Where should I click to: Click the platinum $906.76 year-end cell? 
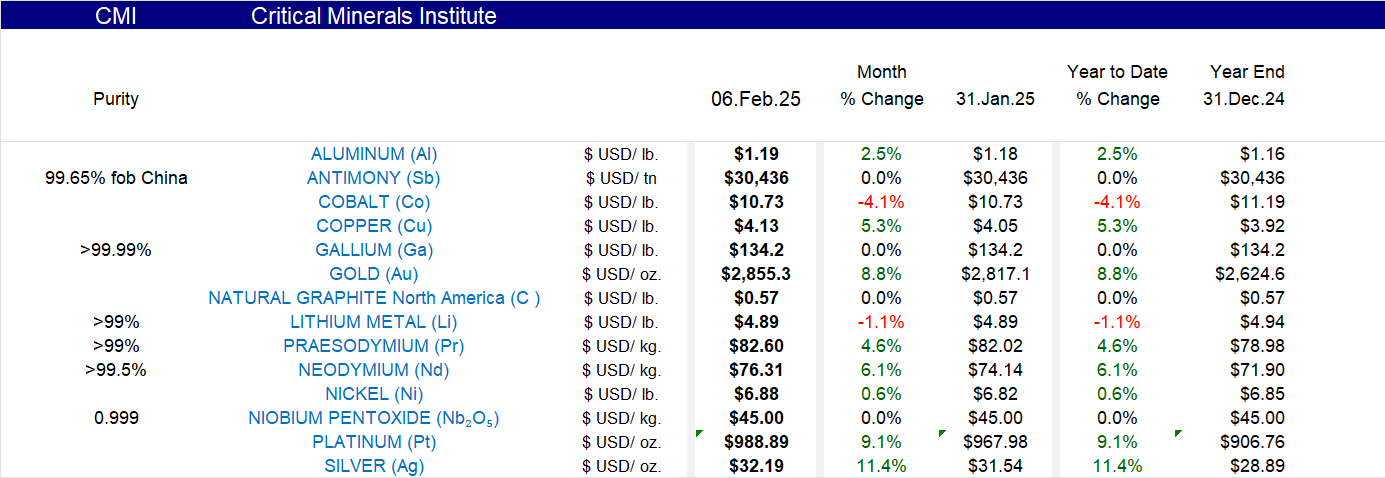point(1253,442)
